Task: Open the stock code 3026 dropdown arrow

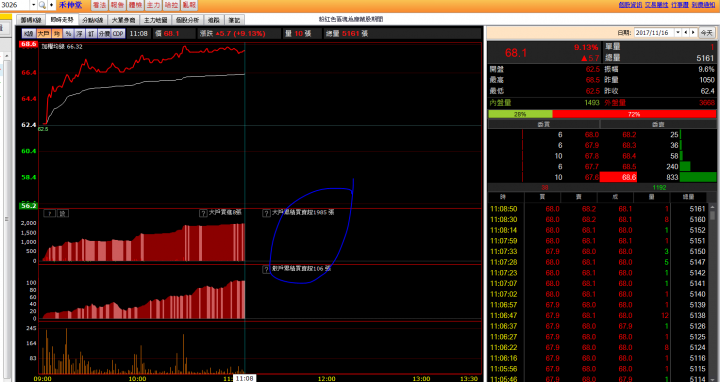Action: click(34, 5)
